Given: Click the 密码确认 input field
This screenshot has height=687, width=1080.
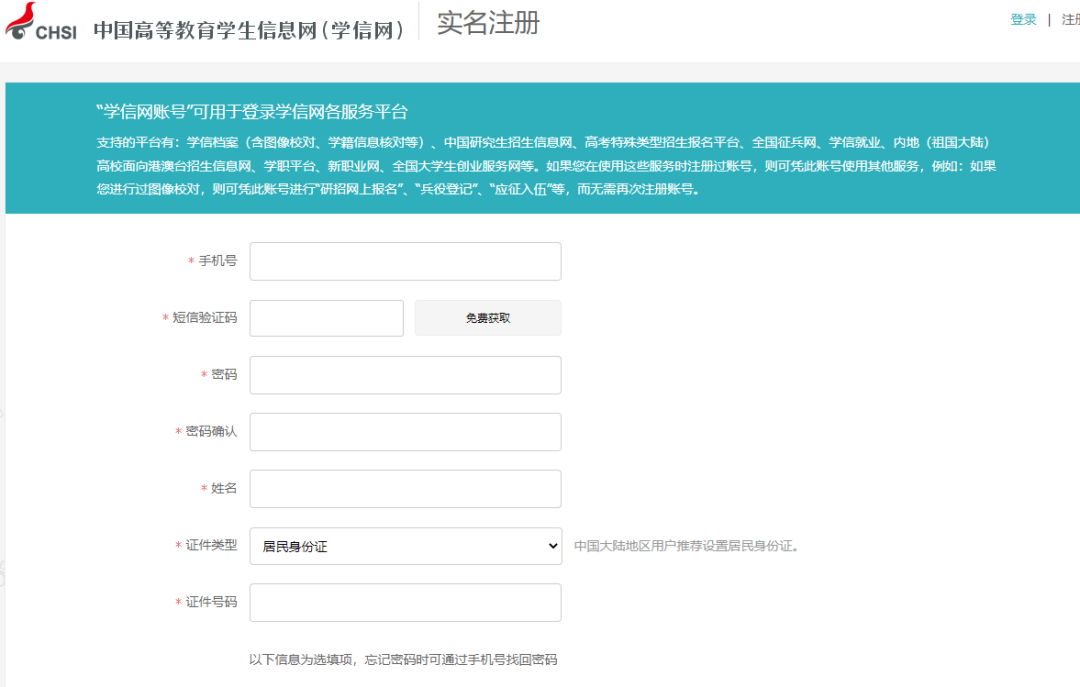Looking at the screenshot, I should pyautogui.click(x=404, y=431).
